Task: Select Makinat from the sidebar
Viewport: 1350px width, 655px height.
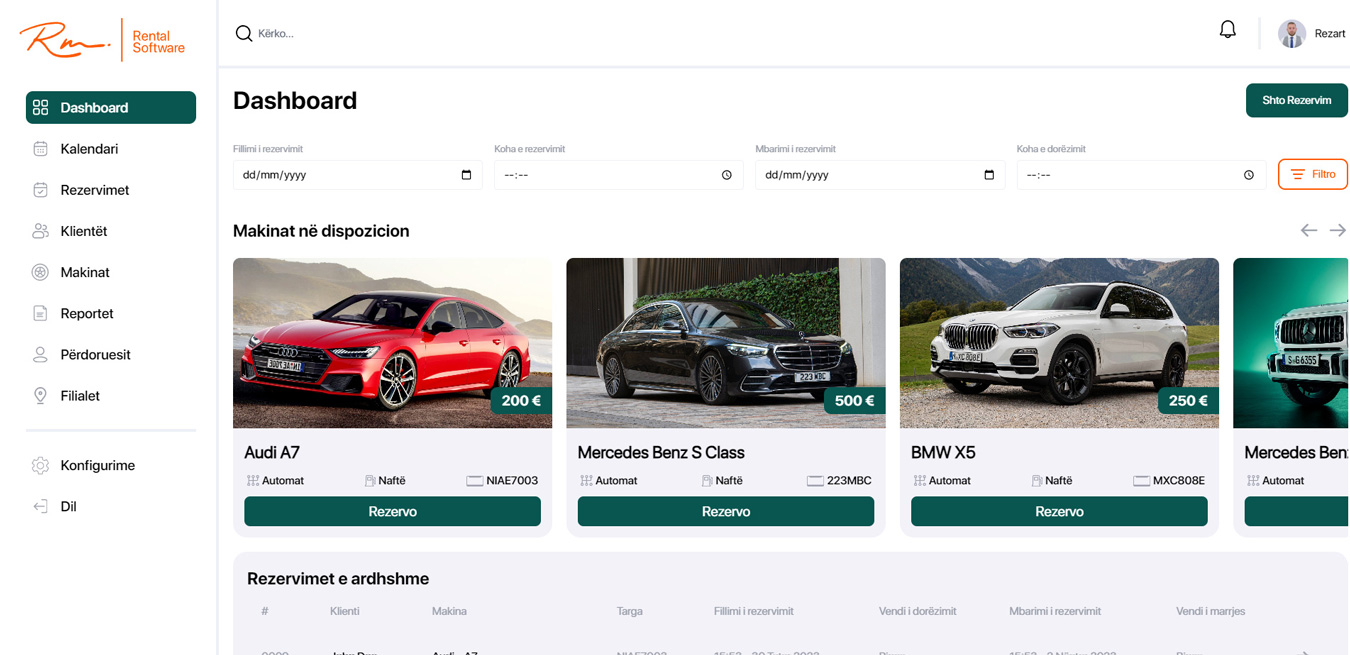Action: [85, 272]
